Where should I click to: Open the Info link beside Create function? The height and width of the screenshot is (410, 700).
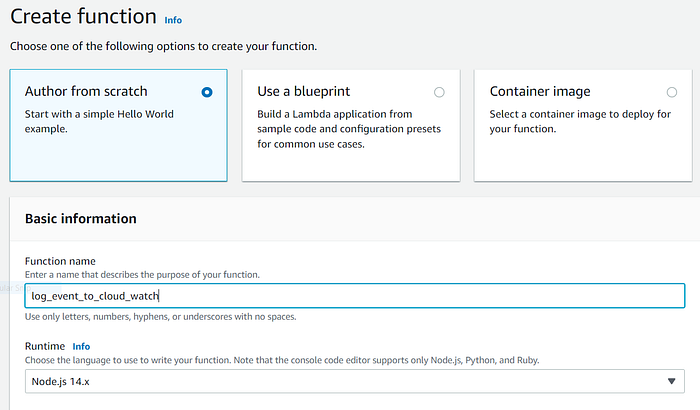coord(173,20)
